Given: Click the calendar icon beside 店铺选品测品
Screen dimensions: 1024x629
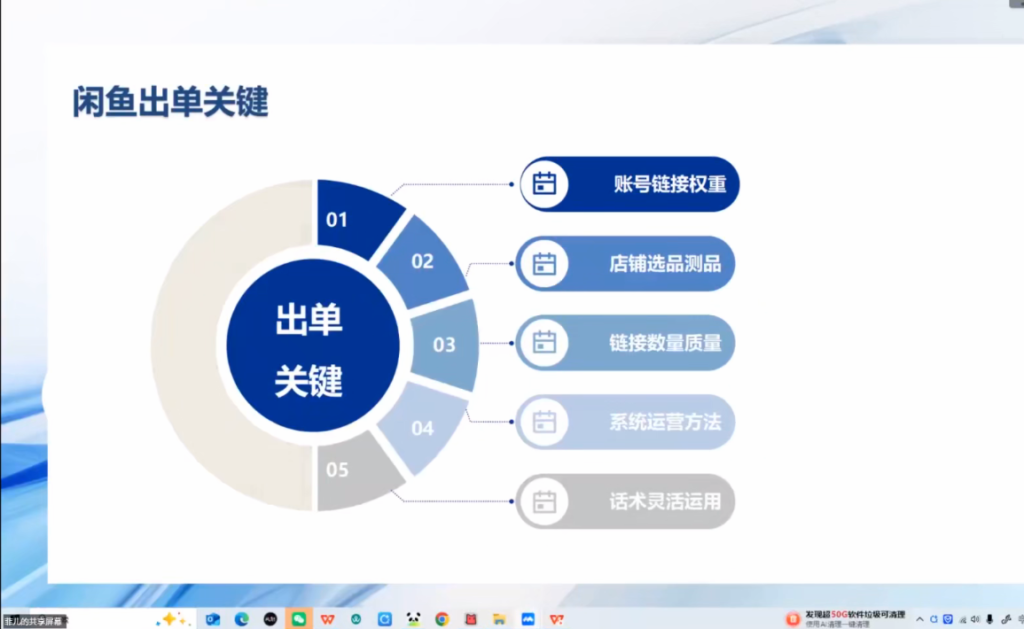Looking at the screenshot, I should [x=544, y=264].
